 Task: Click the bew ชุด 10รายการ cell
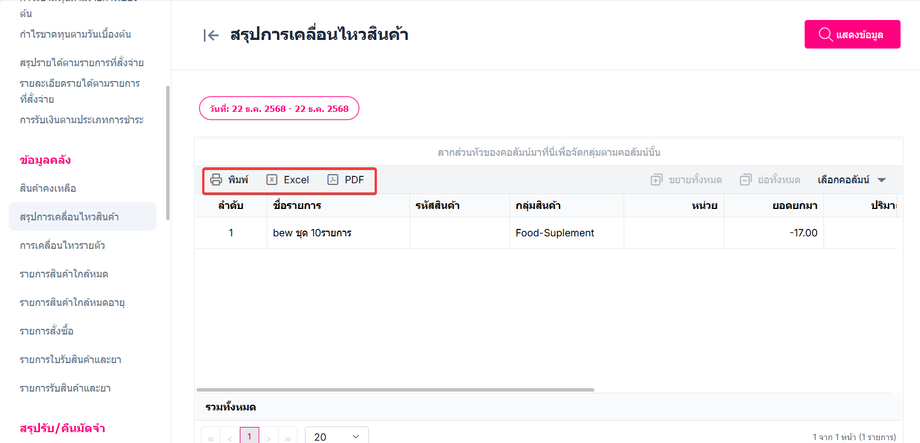(338, 233)
